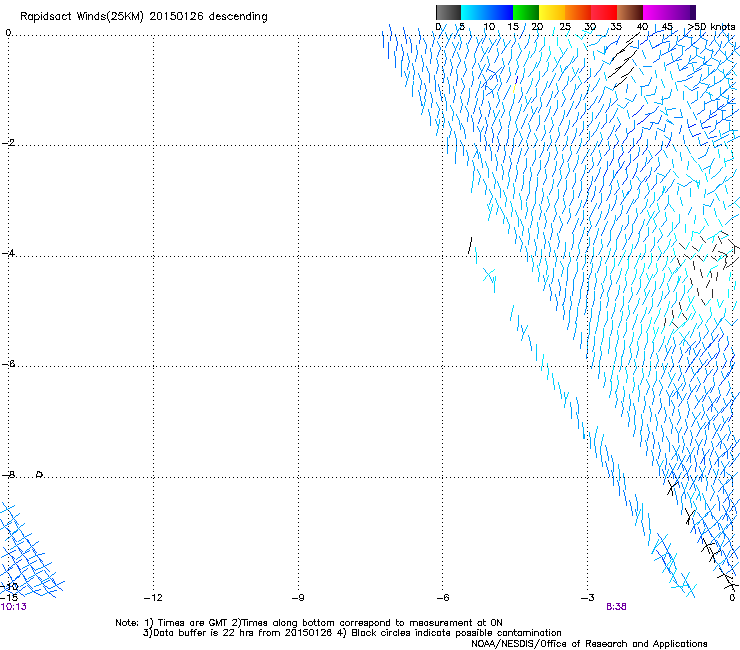Click the '>50 knots' legend label
740x650 pixels.
pos(711,27)
